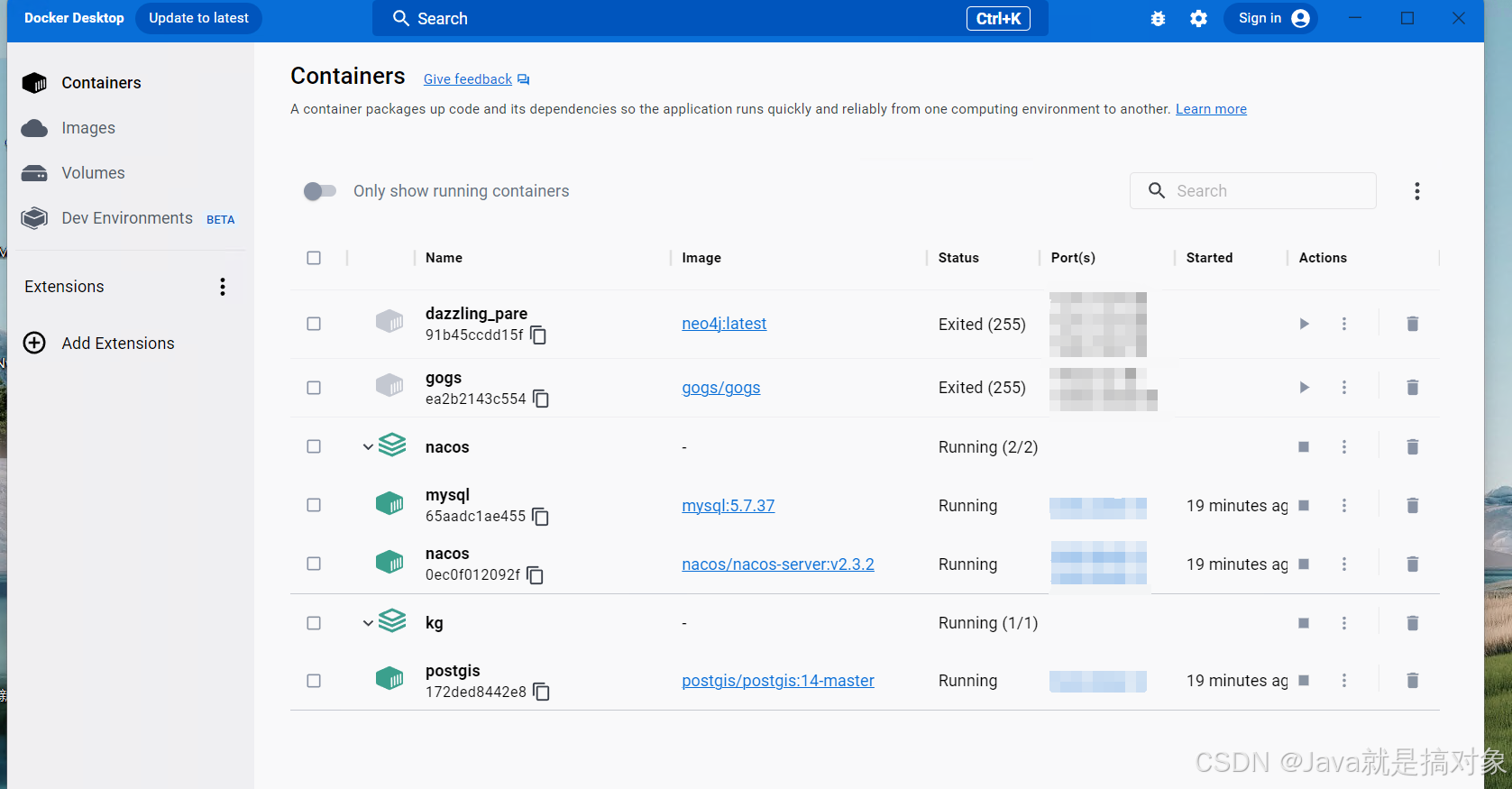1512x789 pixels.
Task: Open the troubleshoot bug icon
Action: click(x=1159, y=18)
